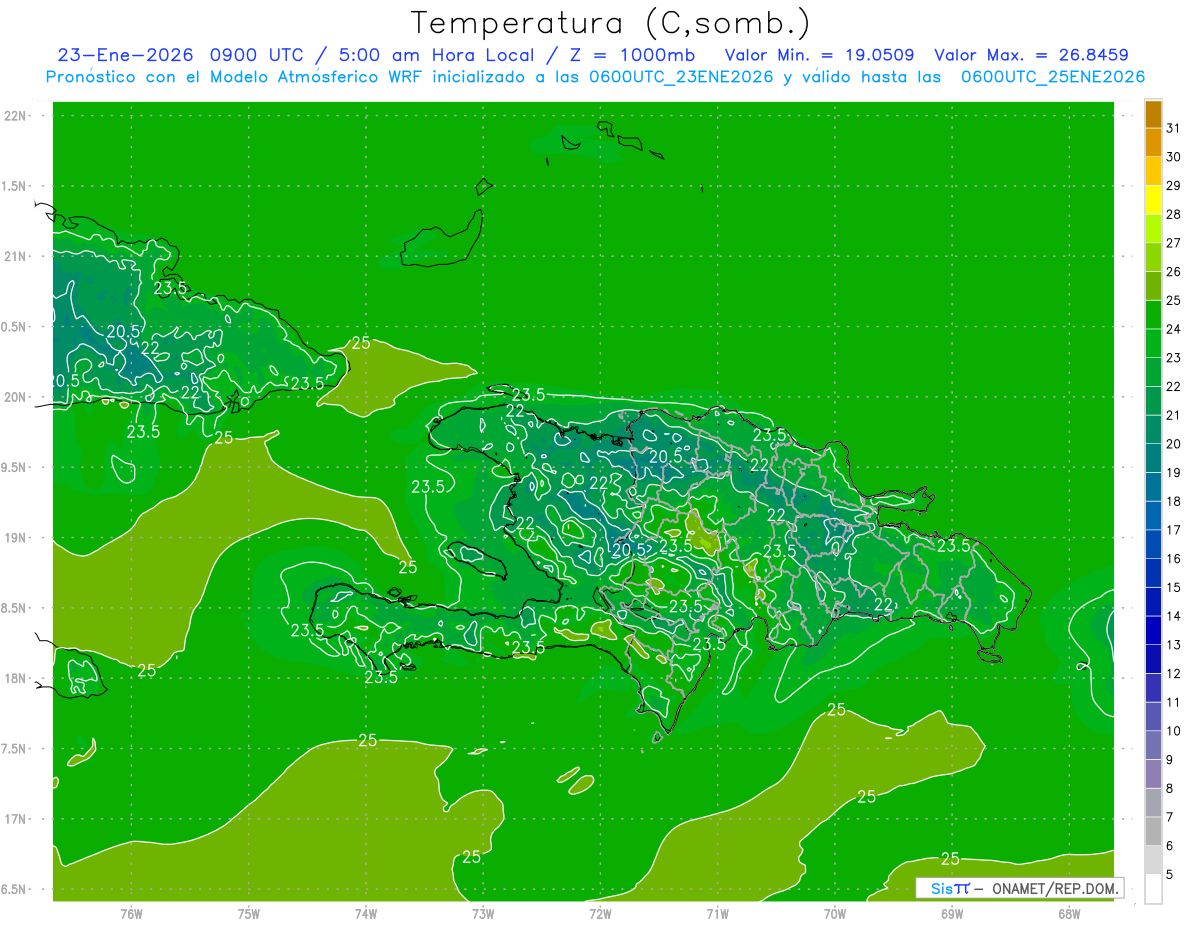Screen dimensions: 1200x927
Task: Select the orange swatch between 30 and 31
Action: [1153, 143]
